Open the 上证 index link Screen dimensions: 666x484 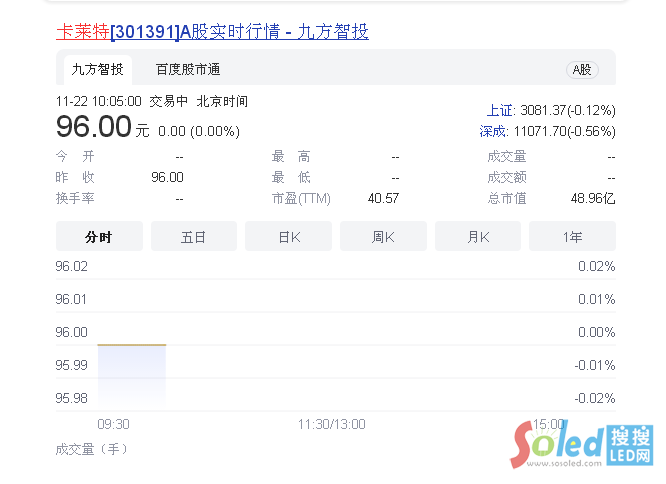[500, 110]
